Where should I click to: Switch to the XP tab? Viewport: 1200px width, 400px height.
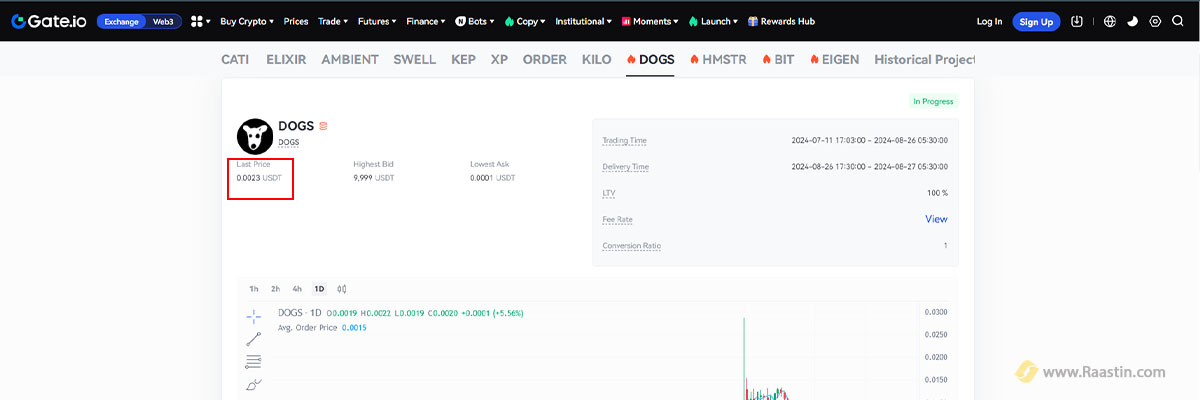(500, 59)
